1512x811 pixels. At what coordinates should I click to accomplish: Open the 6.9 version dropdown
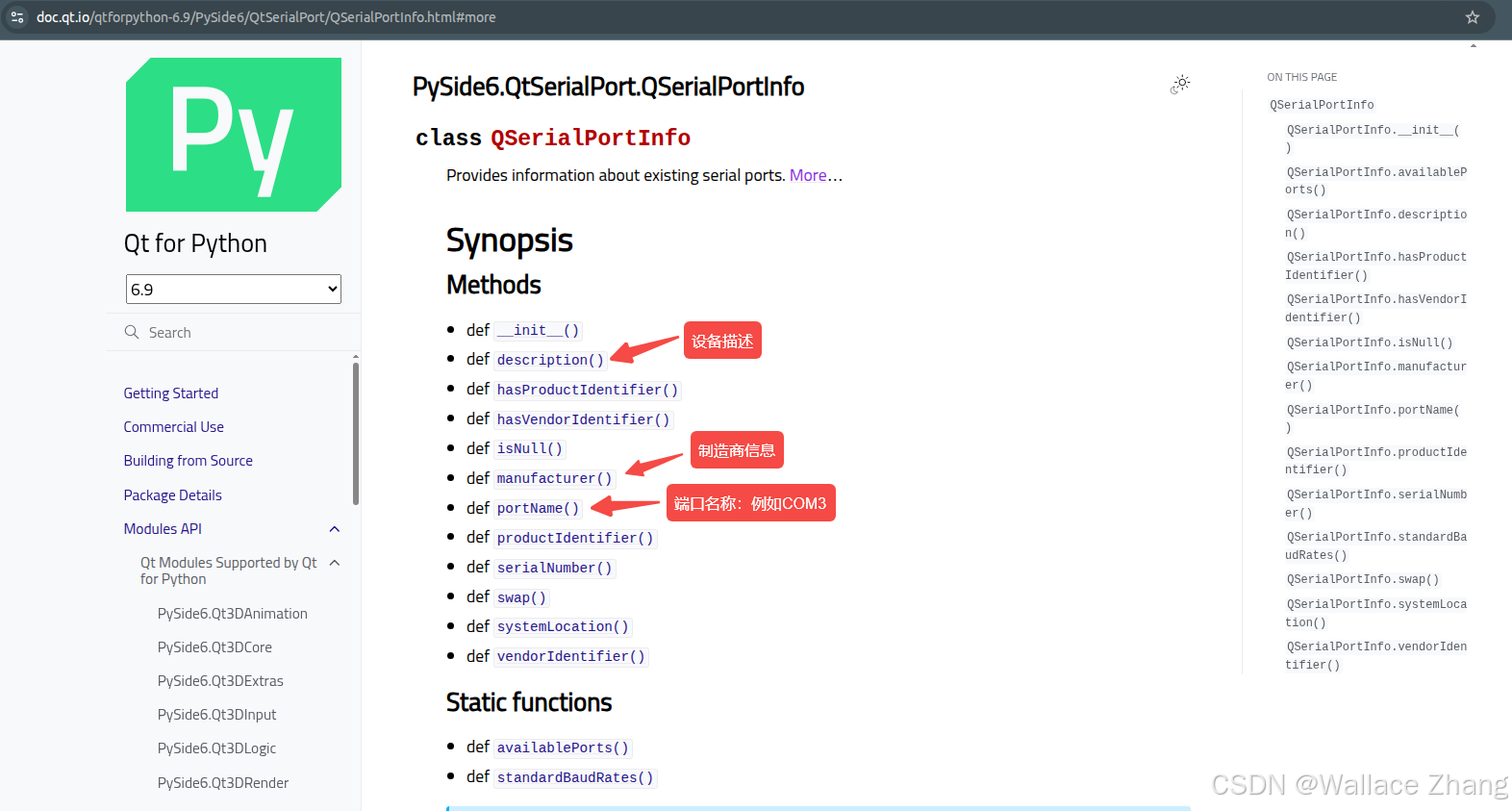click(x=234, y=289)
